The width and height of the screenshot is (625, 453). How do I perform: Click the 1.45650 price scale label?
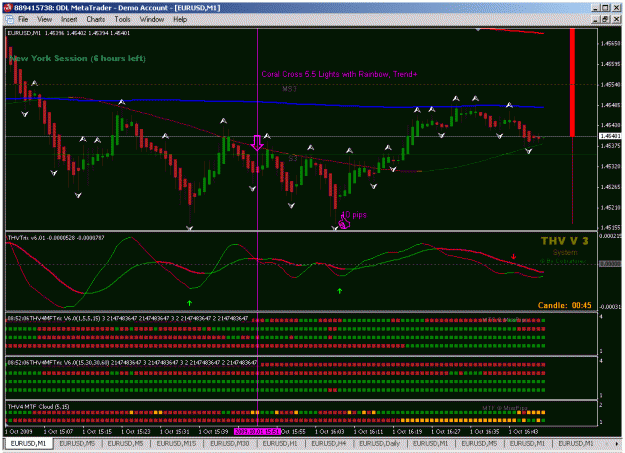pyautogui.click(x=611, y=43)
